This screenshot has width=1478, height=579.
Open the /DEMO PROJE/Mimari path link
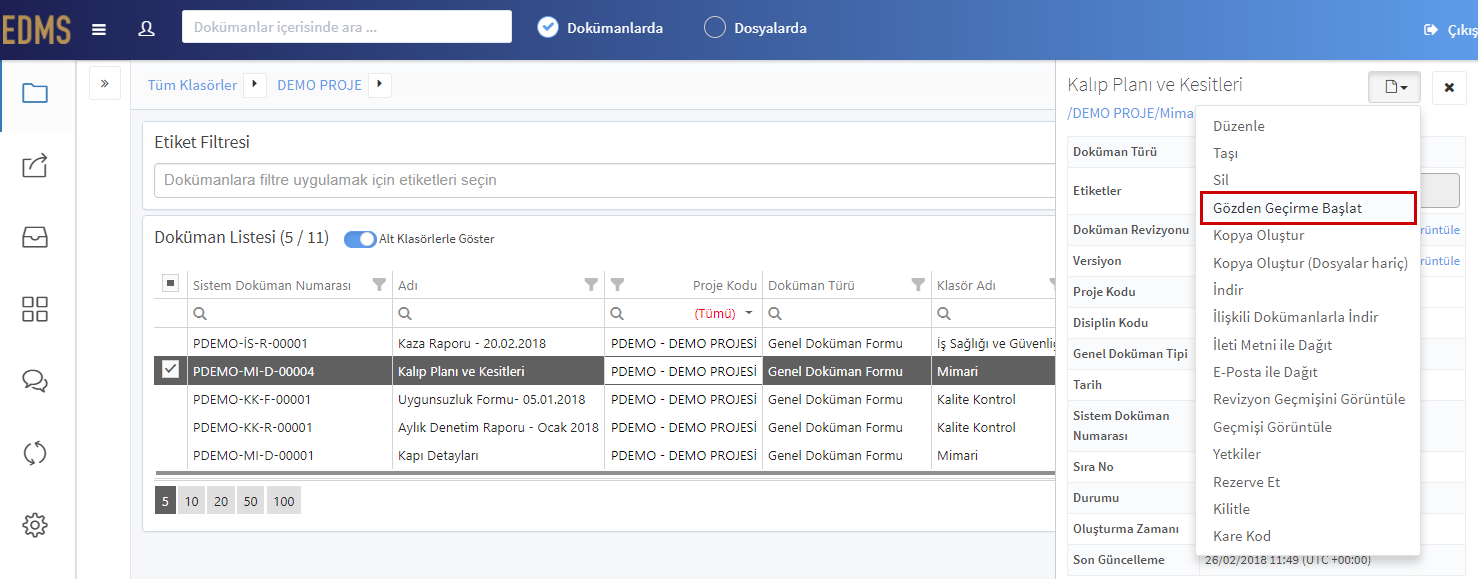pyautogui.click(x=1131, y=114)
